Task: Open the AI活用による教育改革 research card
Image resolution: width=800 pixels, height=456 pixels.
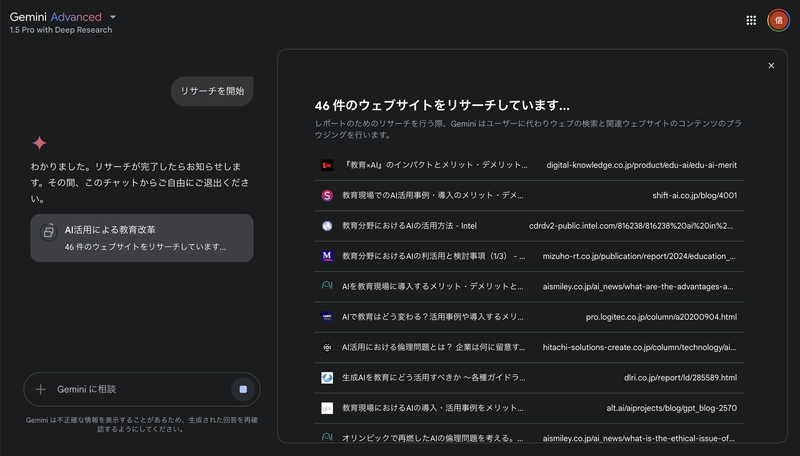Action: 141,238
